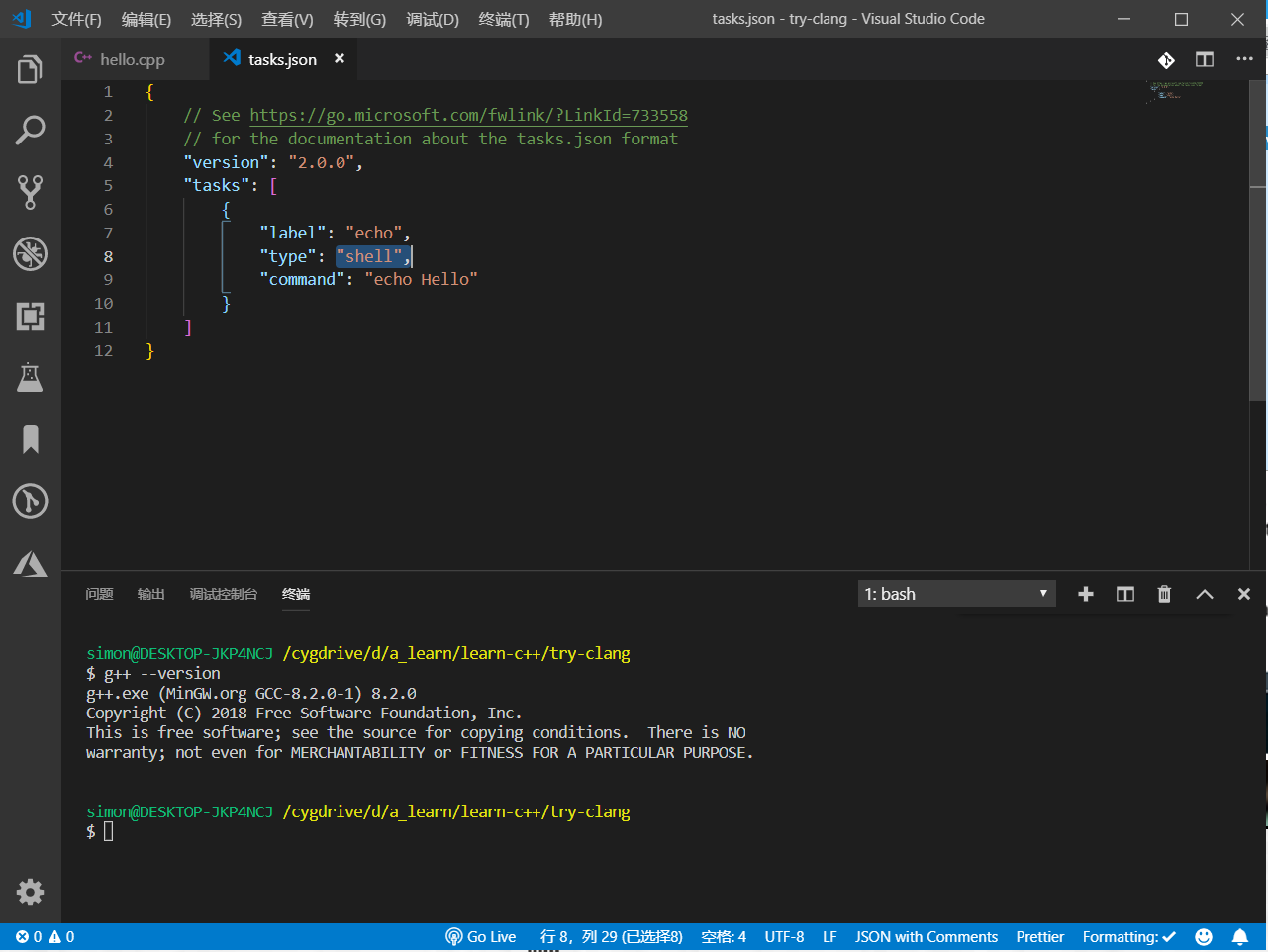Open the Extensions view
The width and height of the screenshot is (1268, 952).
coord(30,316)
